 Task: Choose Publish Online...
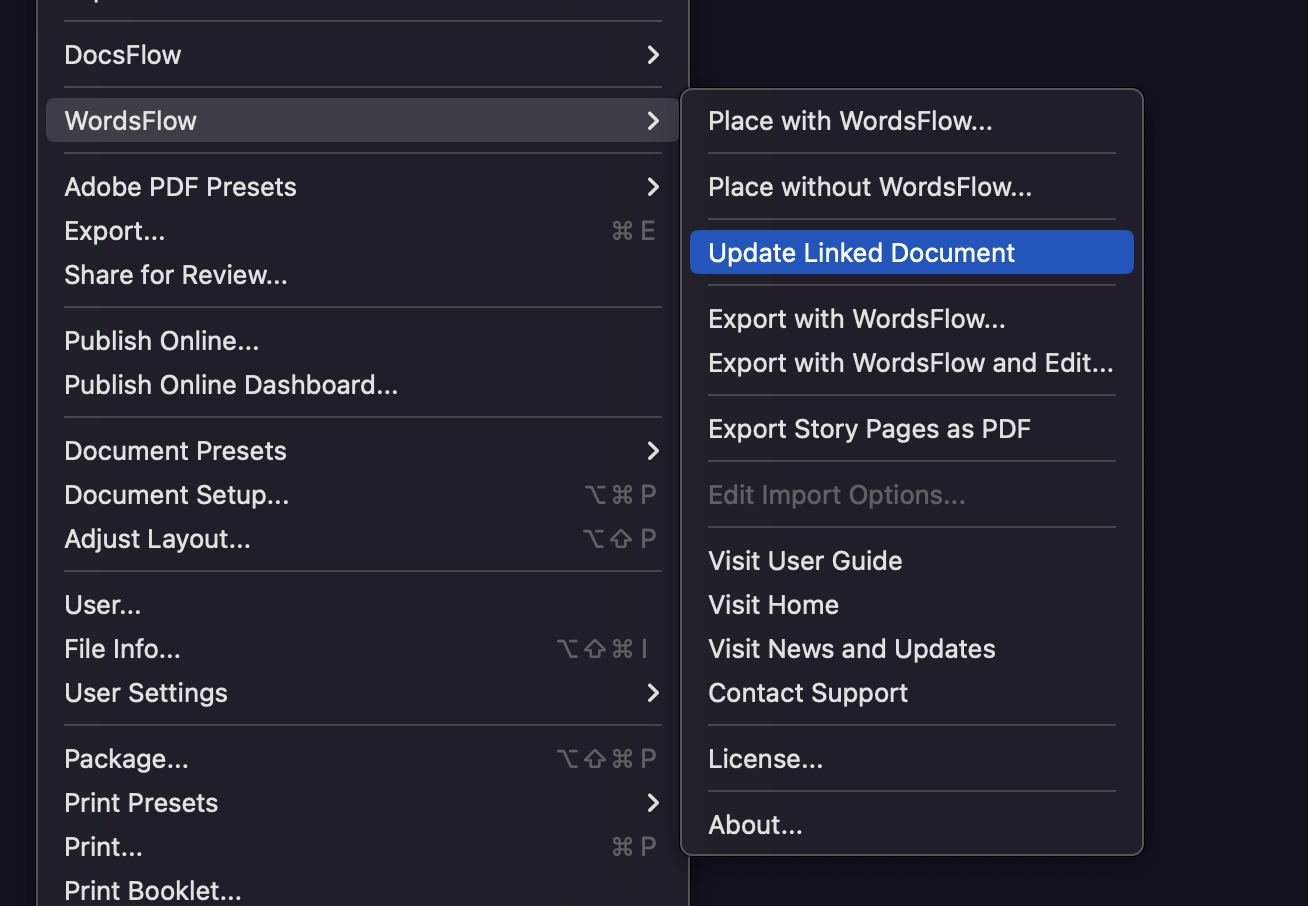tap(362, 341)
